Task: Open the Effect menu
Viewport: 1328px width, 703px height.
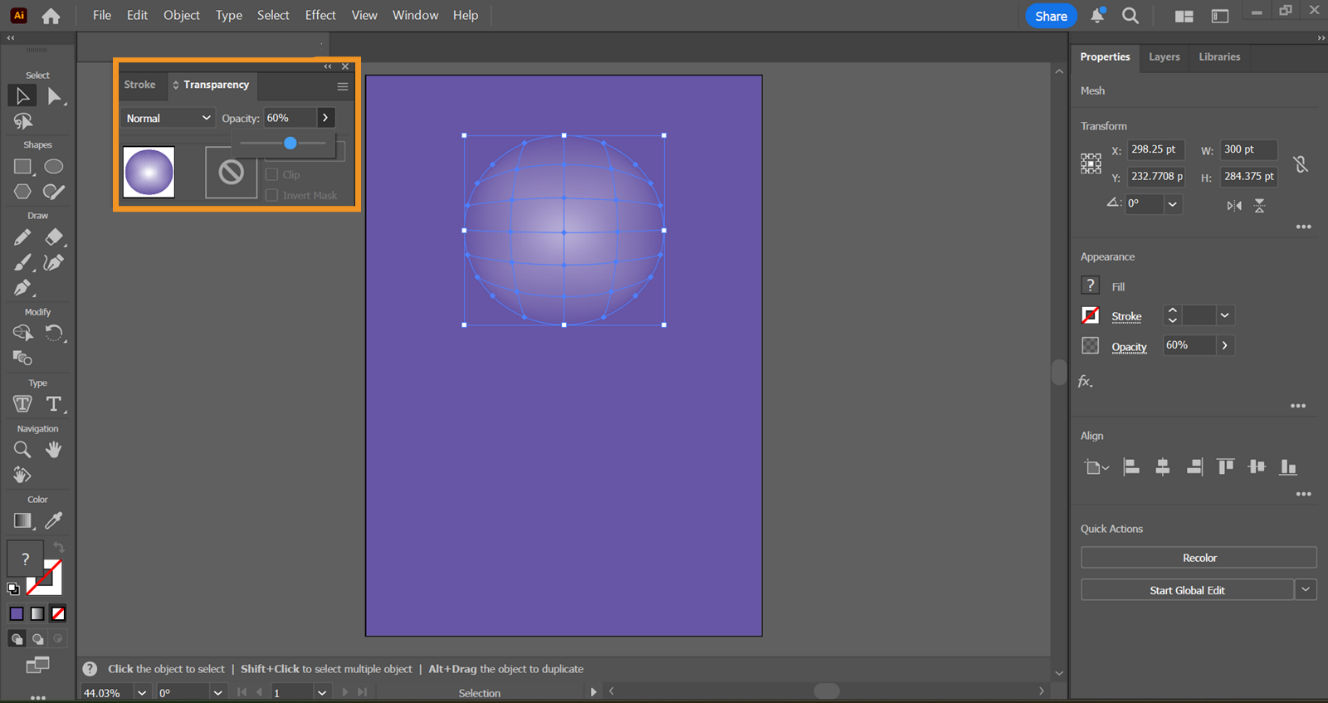Action: pos(320,15)
